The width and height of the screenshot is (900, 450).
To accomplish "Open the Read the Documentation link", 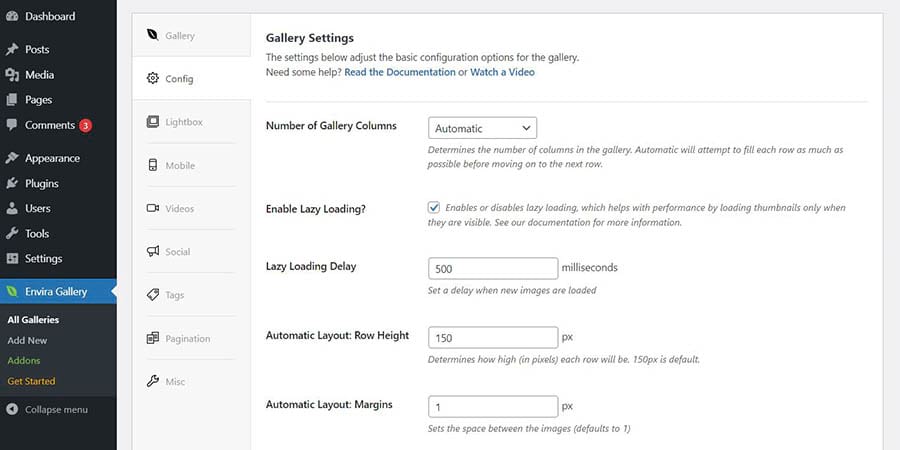I will pyautogui.click(x=399, y=72).
